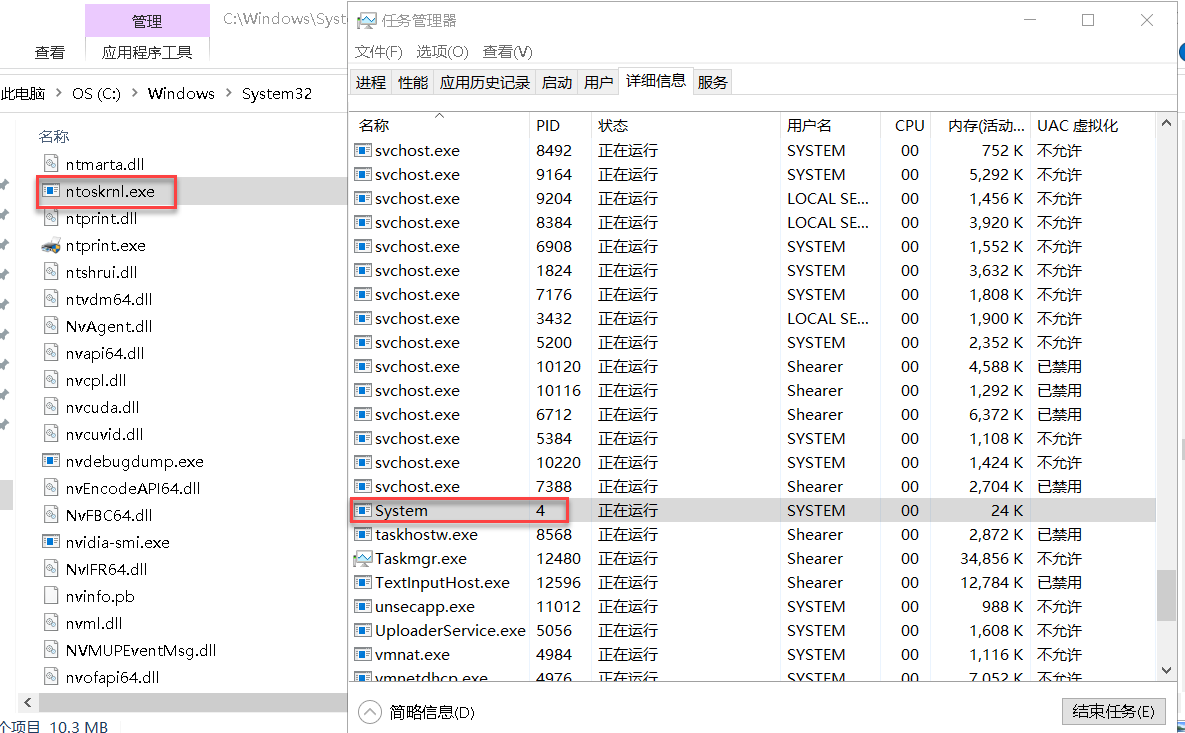Screen dimensions: 1185x733
Task: Collapse details using the 简略信息 chevron
Action: point(370,712)
